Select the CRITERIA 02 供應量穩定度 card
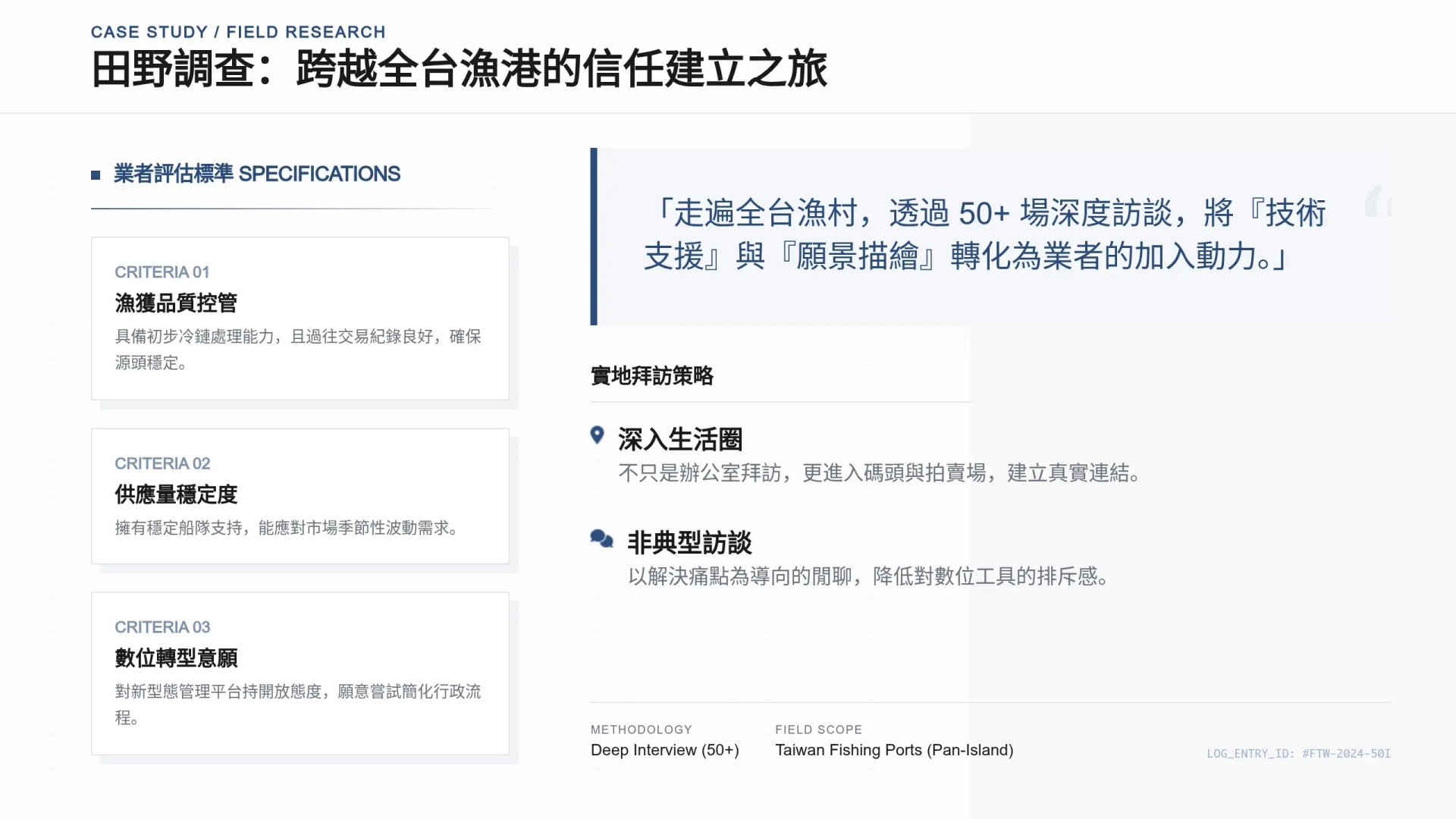This screenshot has height=819, width=1456. (300, 496)
